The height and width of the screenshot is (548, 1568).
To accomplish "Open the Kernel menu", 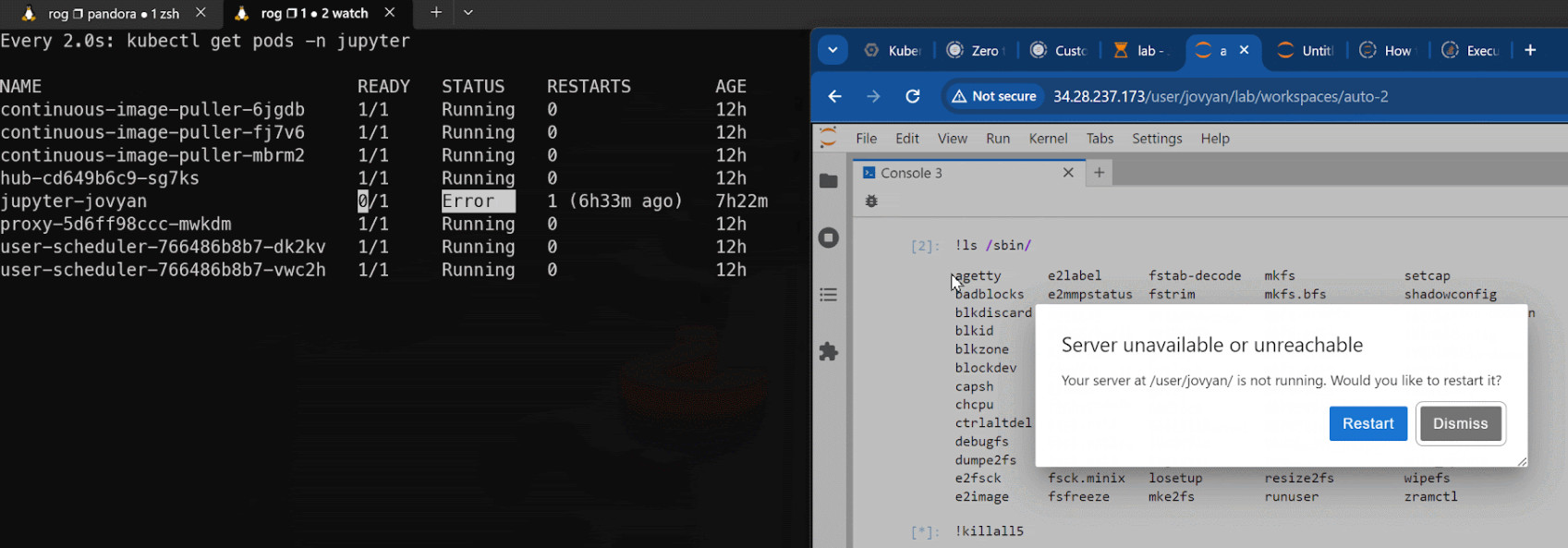I will coord(1048,139).
